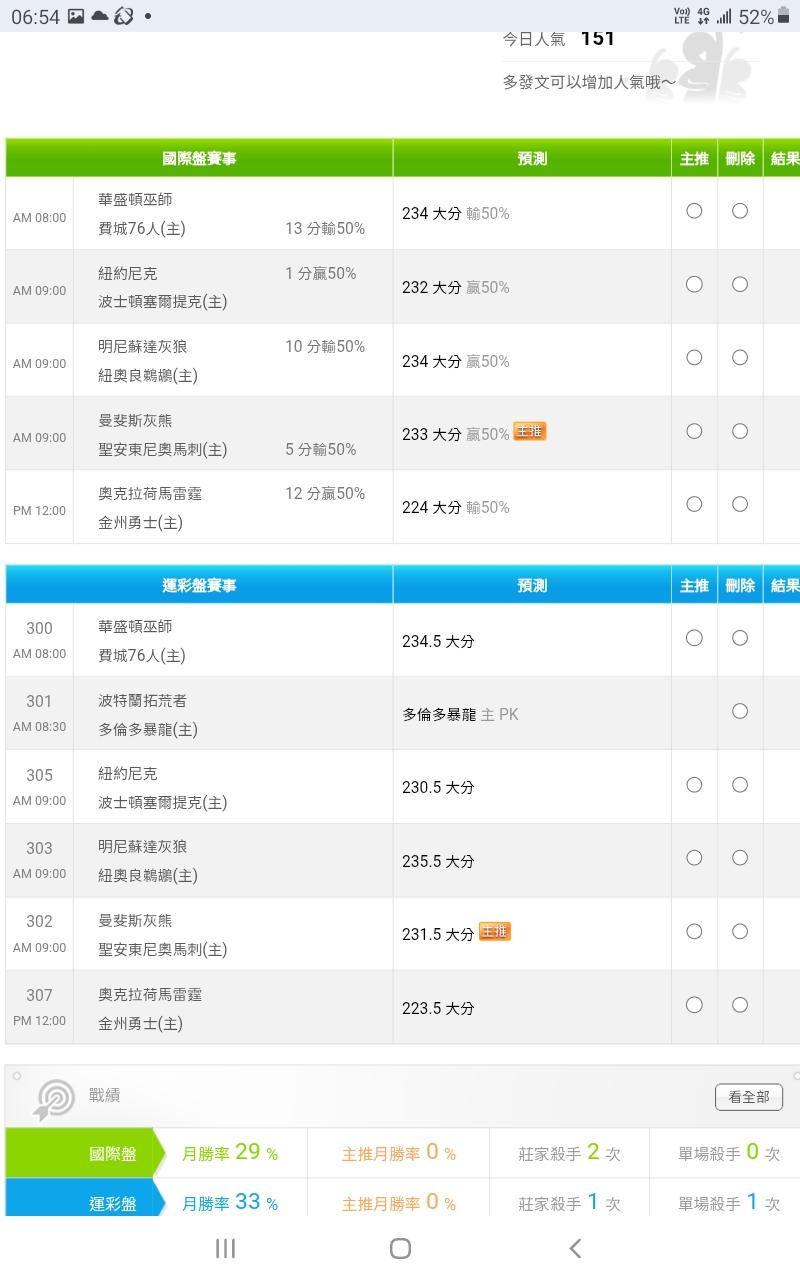Screen dimensions: 800x1280
Task: Tap the target record icon beside 戰績
Action: tap(54, 1099)
